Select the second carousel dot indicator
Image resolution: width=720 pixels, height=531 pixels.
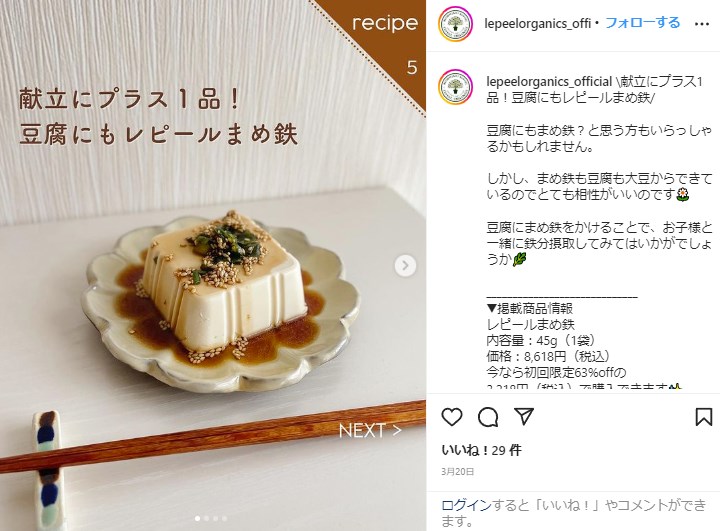[207, 519]
